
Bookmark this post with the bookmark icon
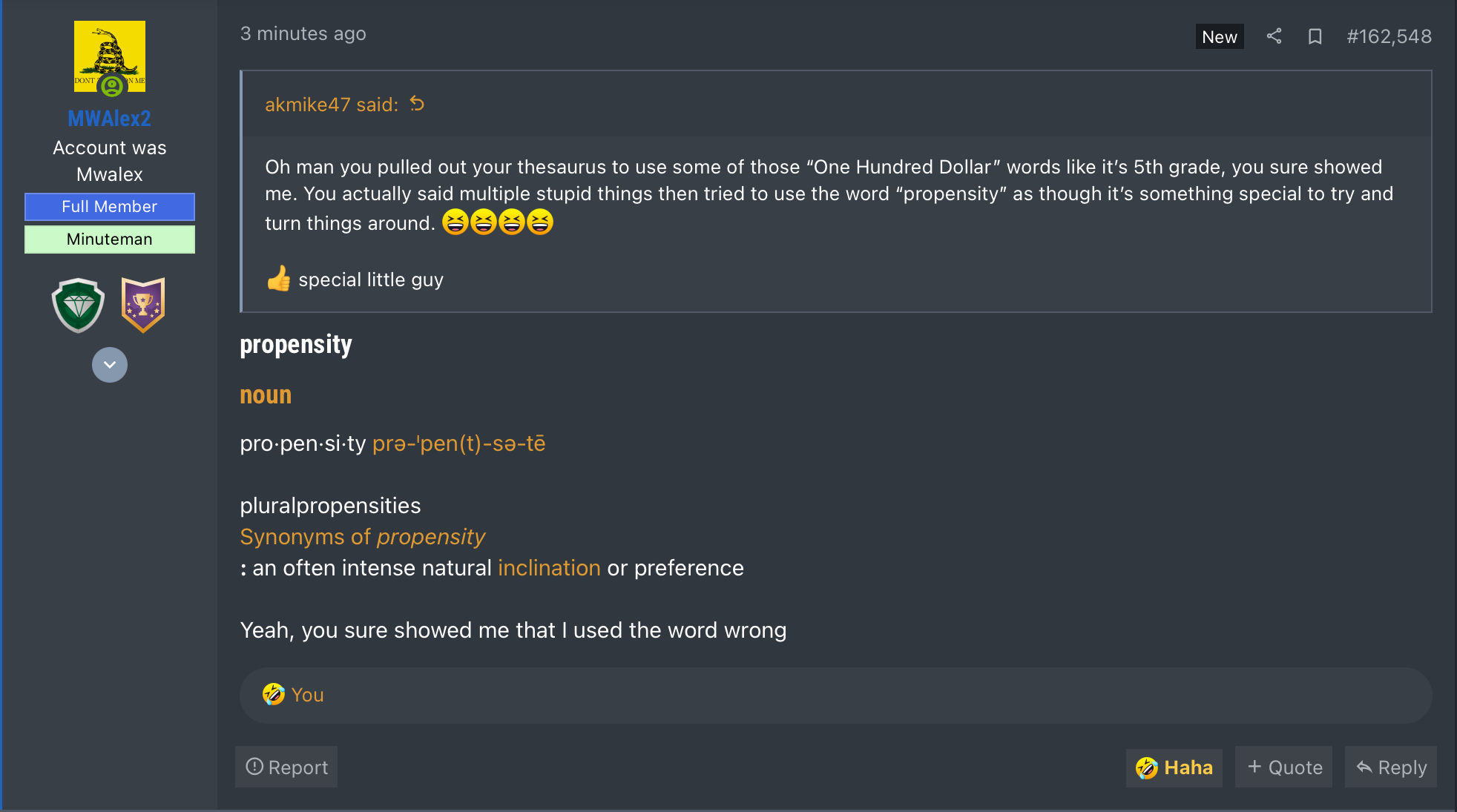[x=1315, y=36]
